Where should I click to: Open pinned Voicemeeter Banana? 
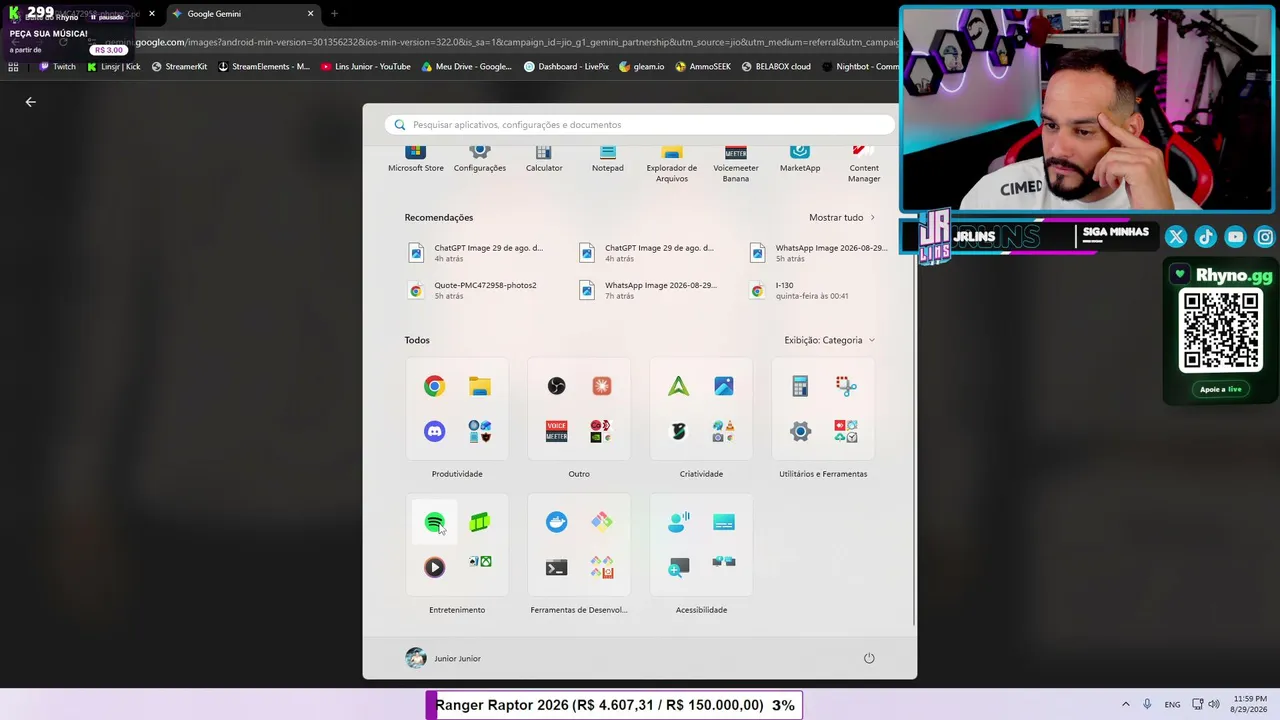click(736, 164)
